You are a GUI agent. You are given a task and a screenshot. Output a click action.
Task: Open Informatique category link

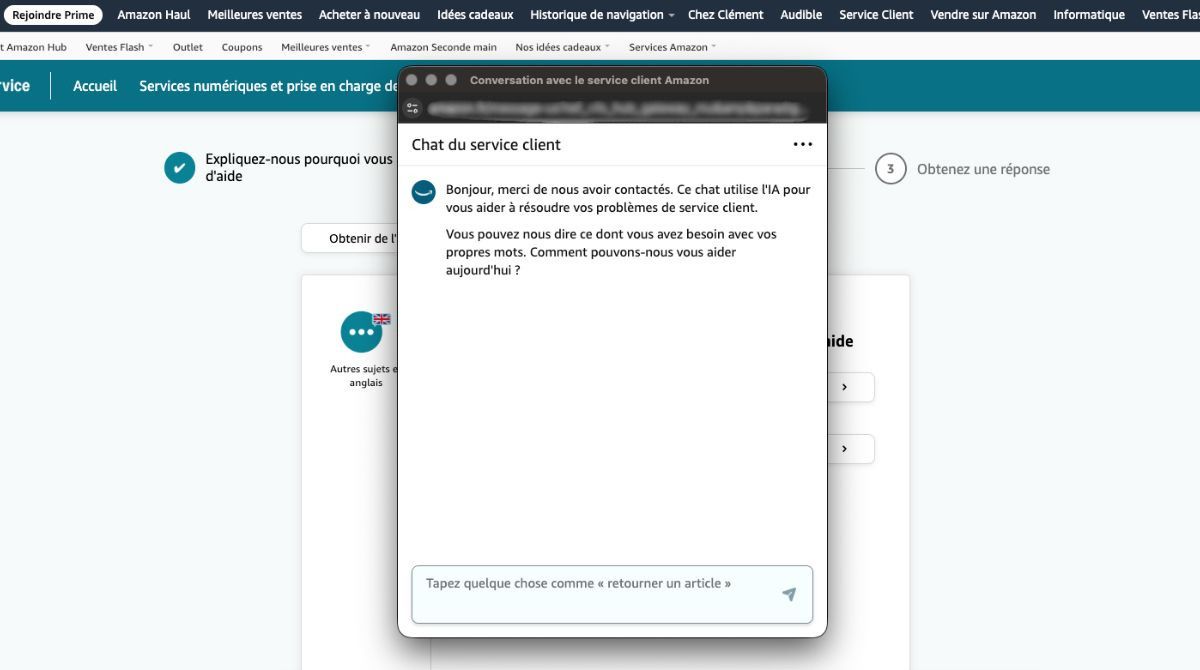point(1089,15)
